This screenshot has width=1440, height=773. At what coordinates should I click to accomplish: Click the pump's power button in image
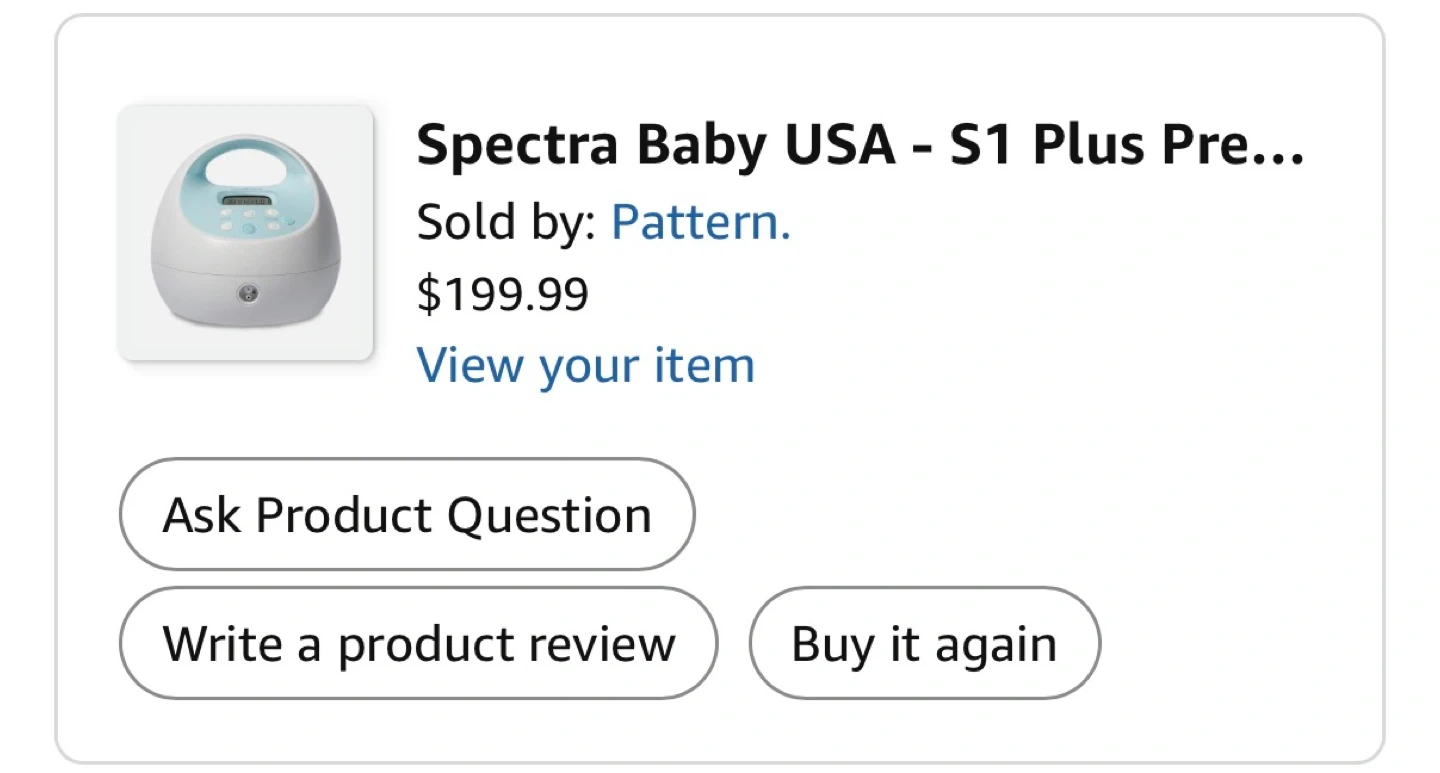[x=246, y=293]
